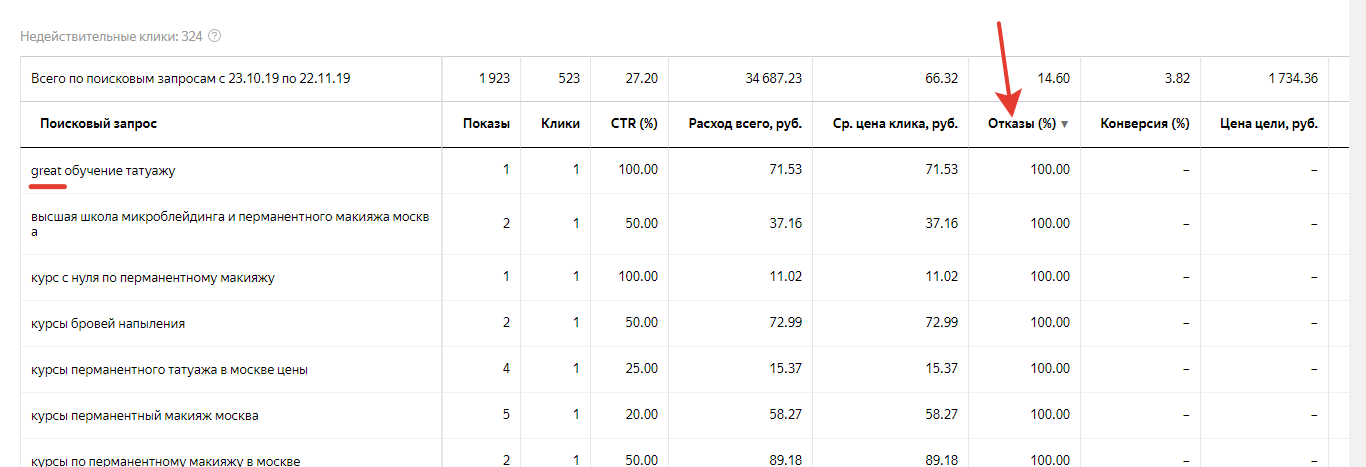Sort by the CTR (%) column header
This screenshot has height=467, width=1366.
pyautogui.click(x=634, y=124)
